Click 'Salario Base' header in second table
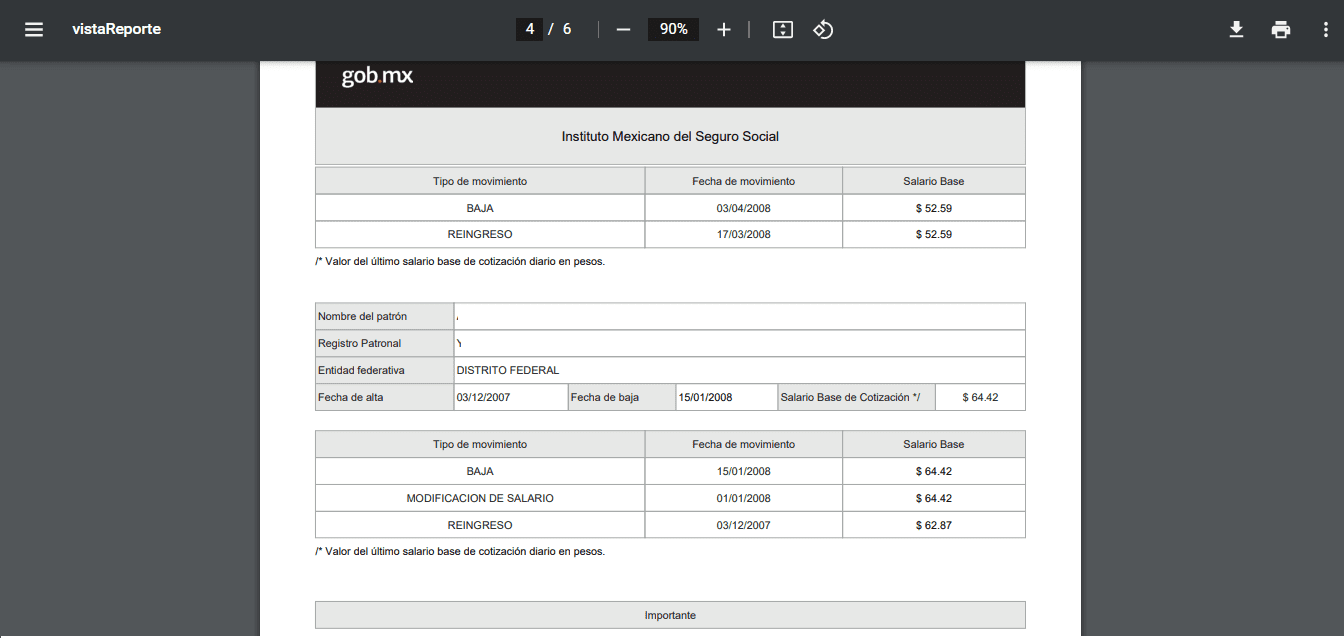 pyautogui.click(x=934, y=444)
